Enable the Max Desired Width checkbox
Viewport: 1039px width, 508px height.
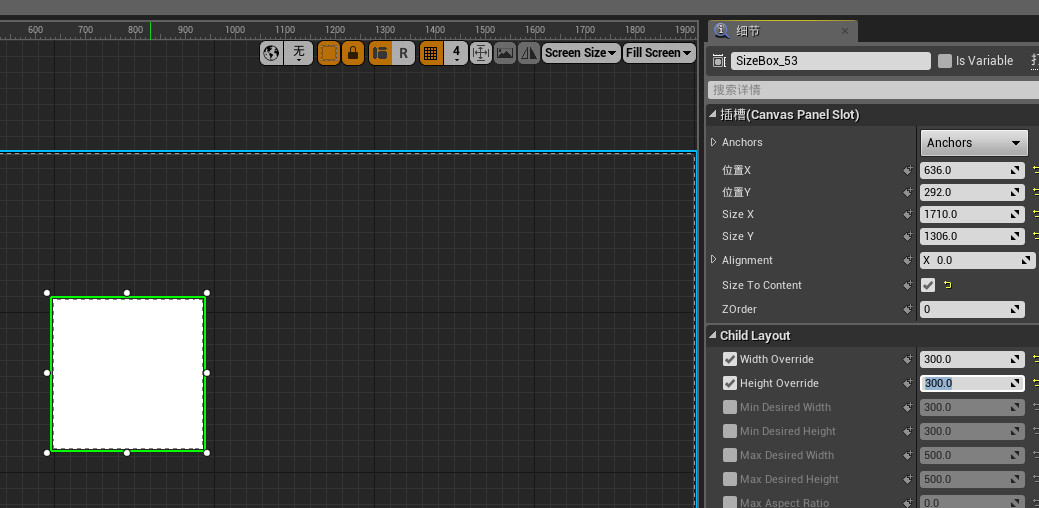click(730, 455)
